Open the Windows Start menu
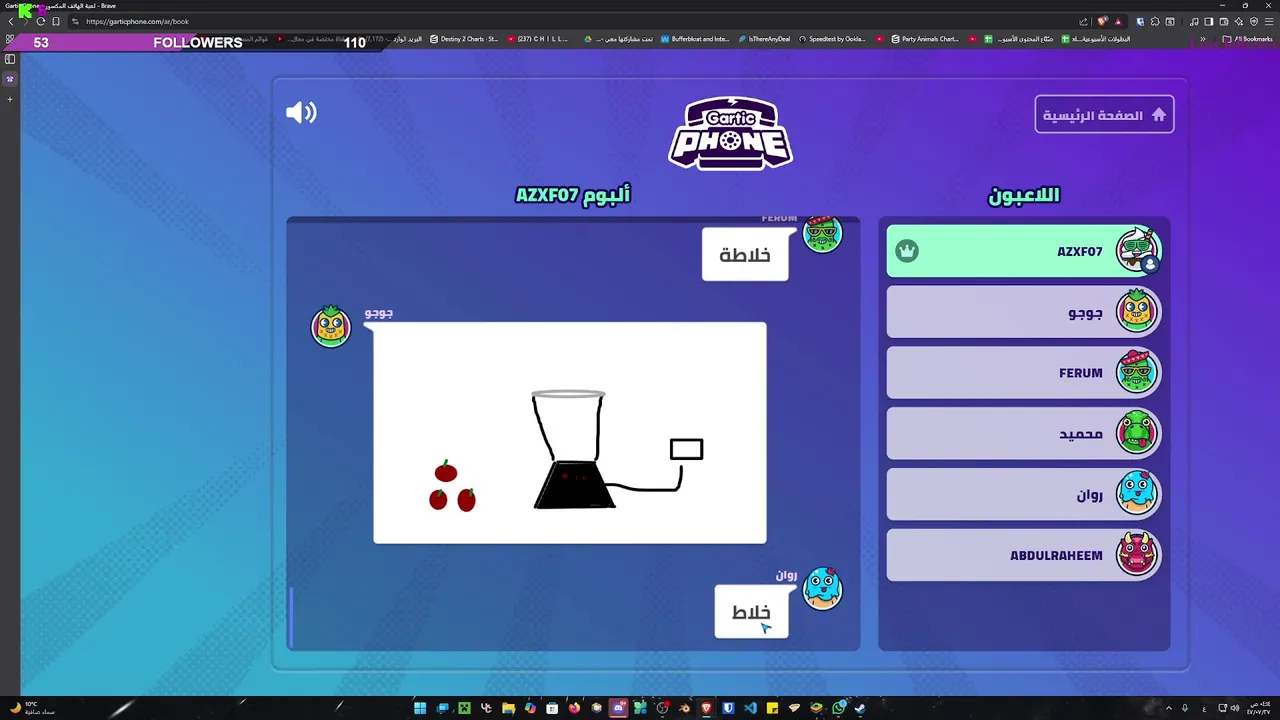Screen dimensions: 1280x720 pyautogui.click(x=420, y=708)
